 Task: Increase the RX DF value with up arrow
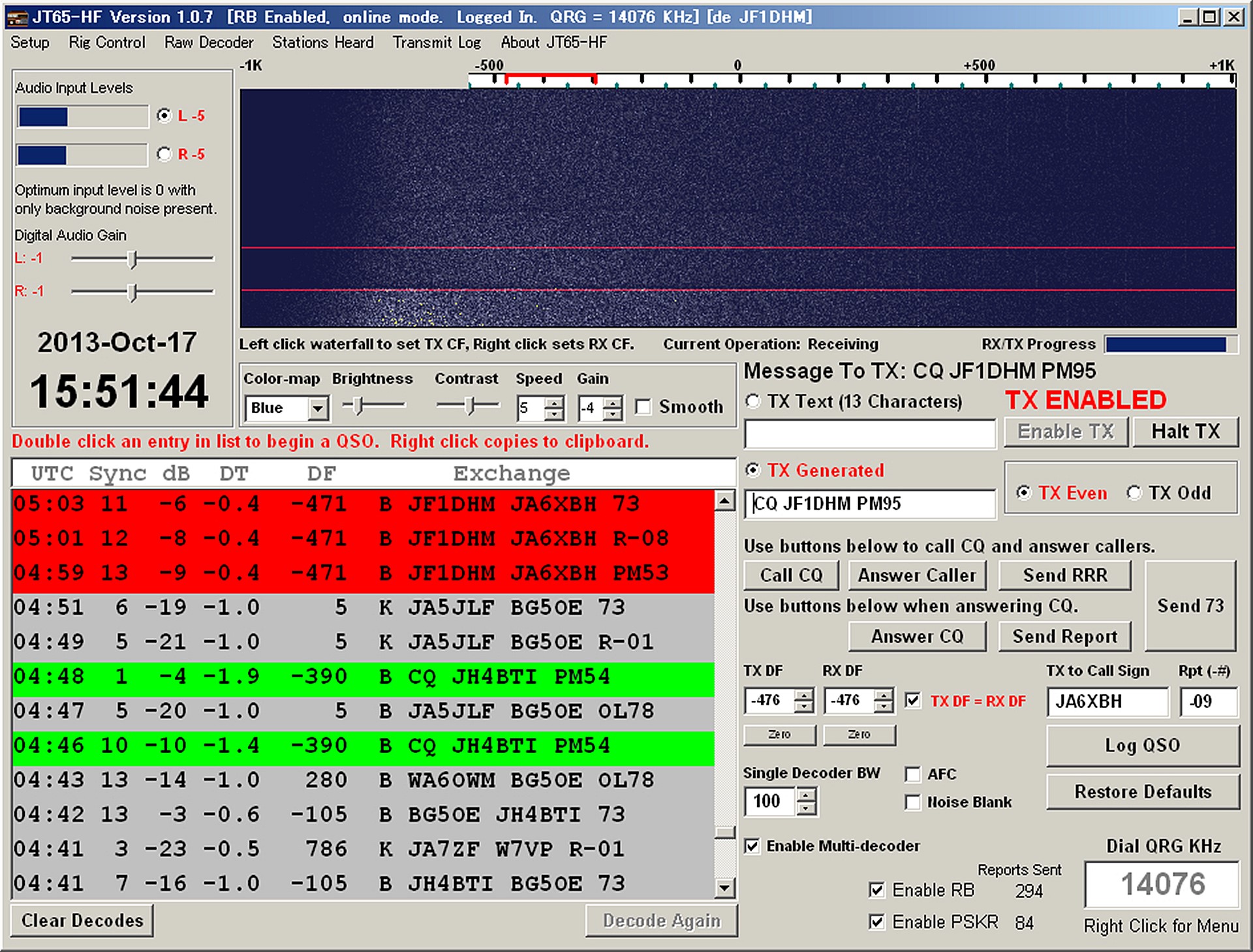click(x=884, y=695)
